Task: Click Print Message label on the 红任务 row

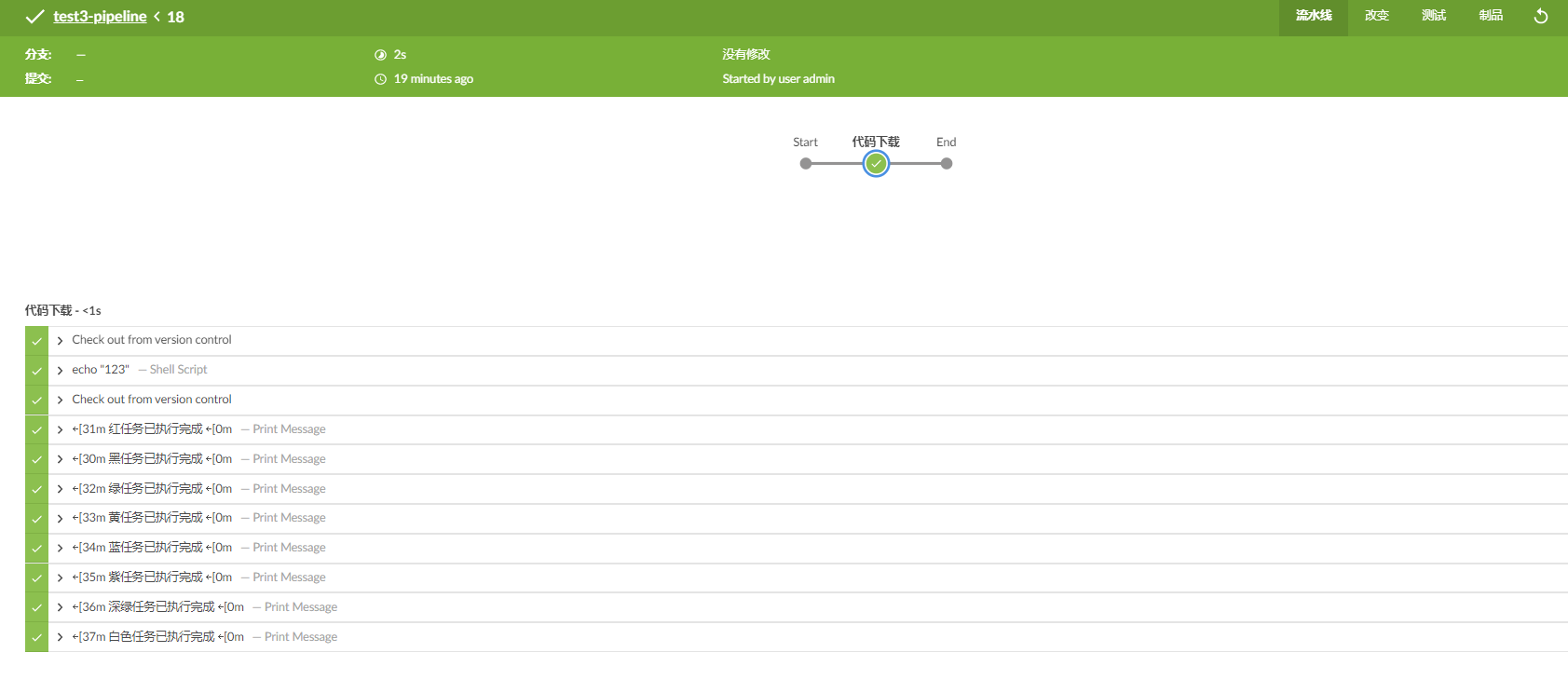Action: tap(289, 429)
